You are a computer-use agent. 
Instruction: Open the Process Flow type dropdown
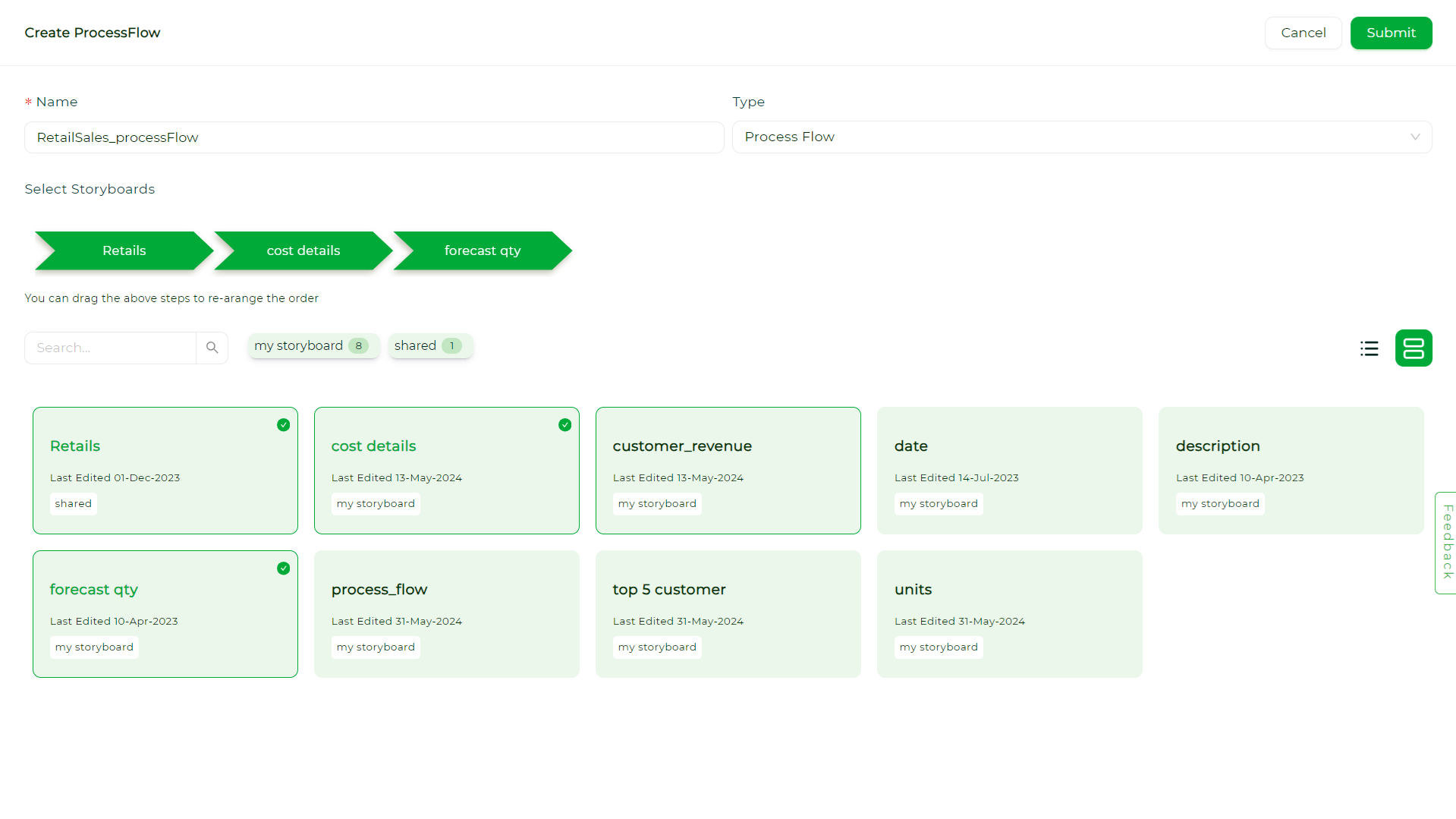click(x=1082, y=137)
